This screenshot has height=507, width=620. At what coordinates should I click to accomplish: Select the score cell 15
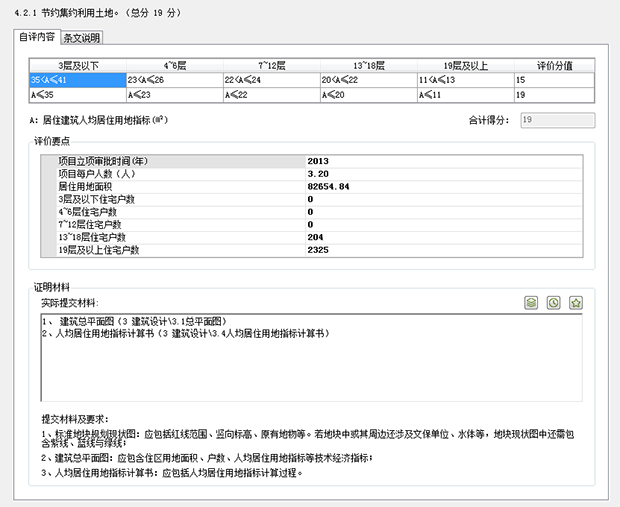[x=554, y=80]
